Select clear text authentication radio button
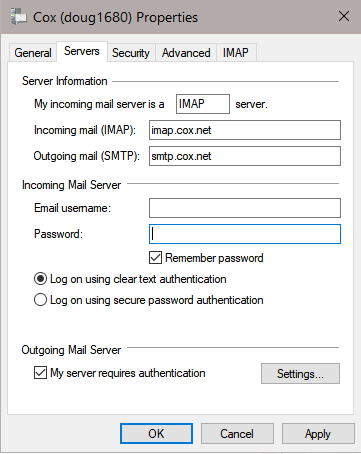361x454 pixels. point(40,279)
